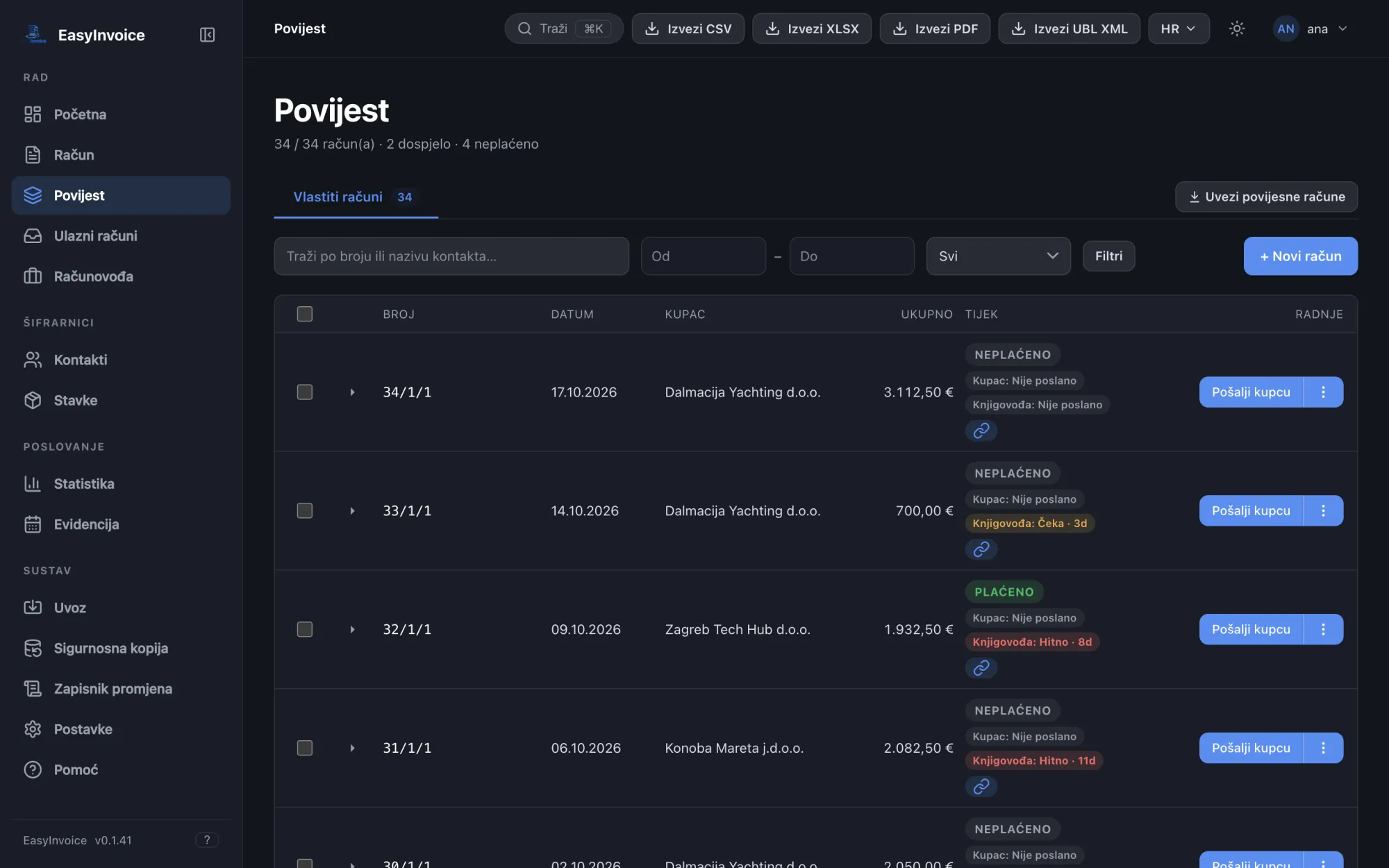Click the Od start date field
The height and width of the screenshot is (868, 1389).
703,256
